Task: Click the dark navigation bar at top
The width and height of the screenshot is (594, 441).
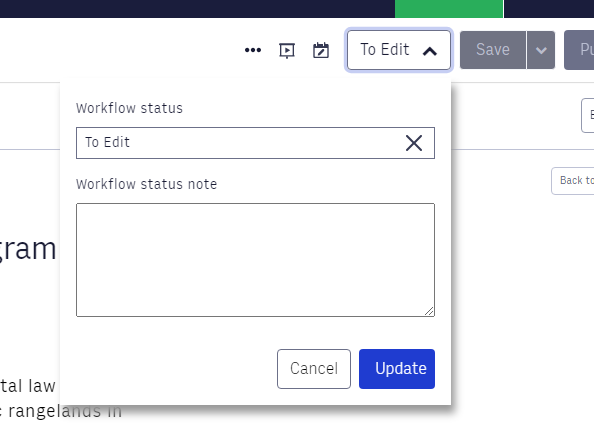Action: 197,9
